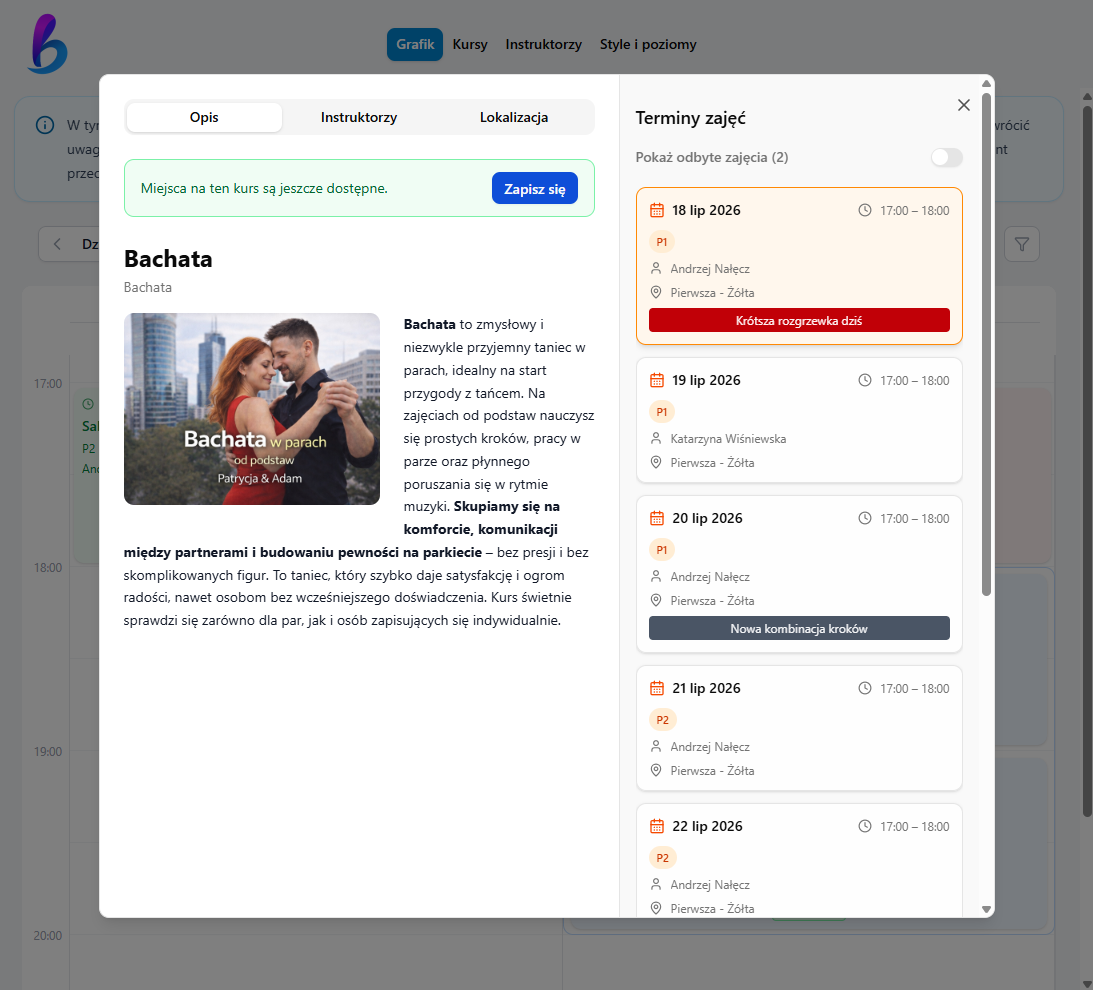Click clock icon on 19 lip card
This screenshot has height=990, width=1093.
(864, 381)
